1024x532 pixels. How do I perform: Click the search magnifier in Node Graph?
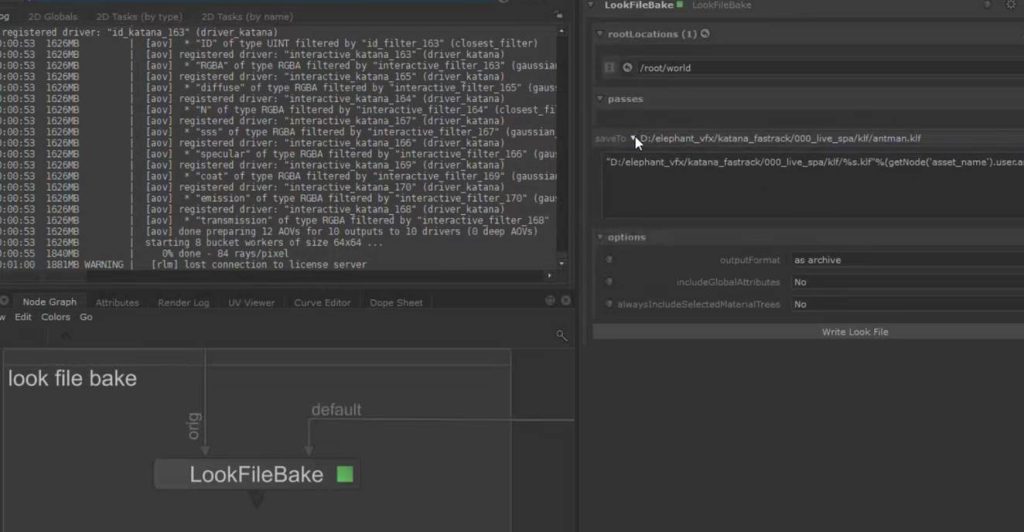(562, 336)
